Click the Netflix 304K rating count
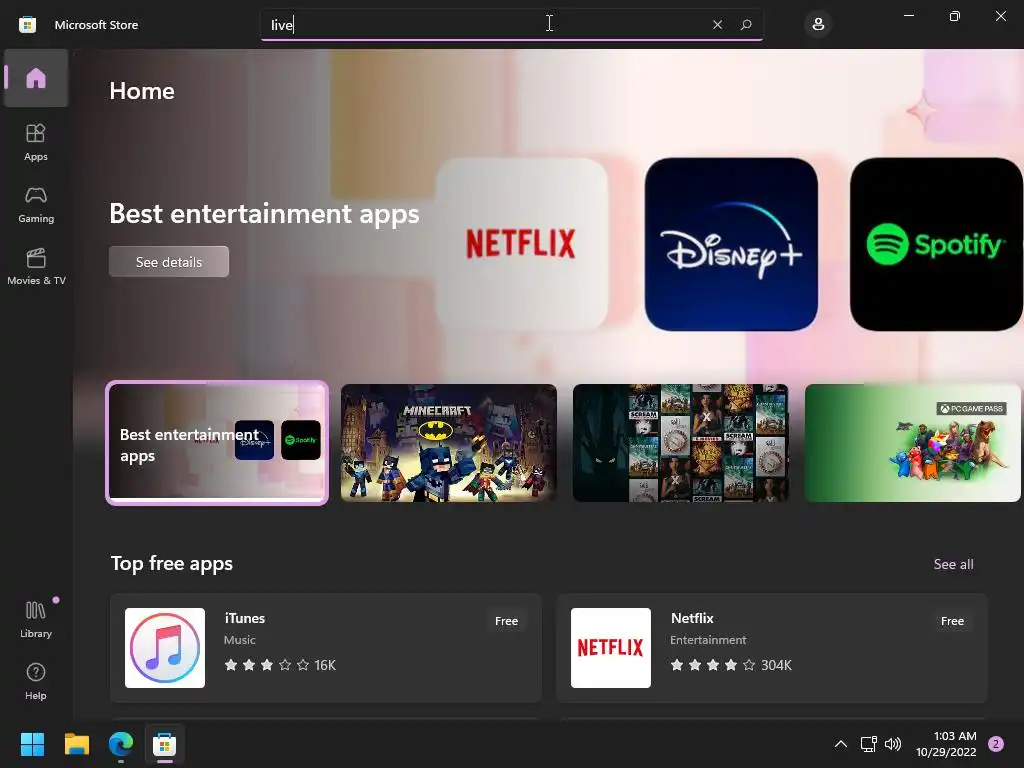Image resolution: width=1024 pixels, height=768 pixels. [776, 665]
